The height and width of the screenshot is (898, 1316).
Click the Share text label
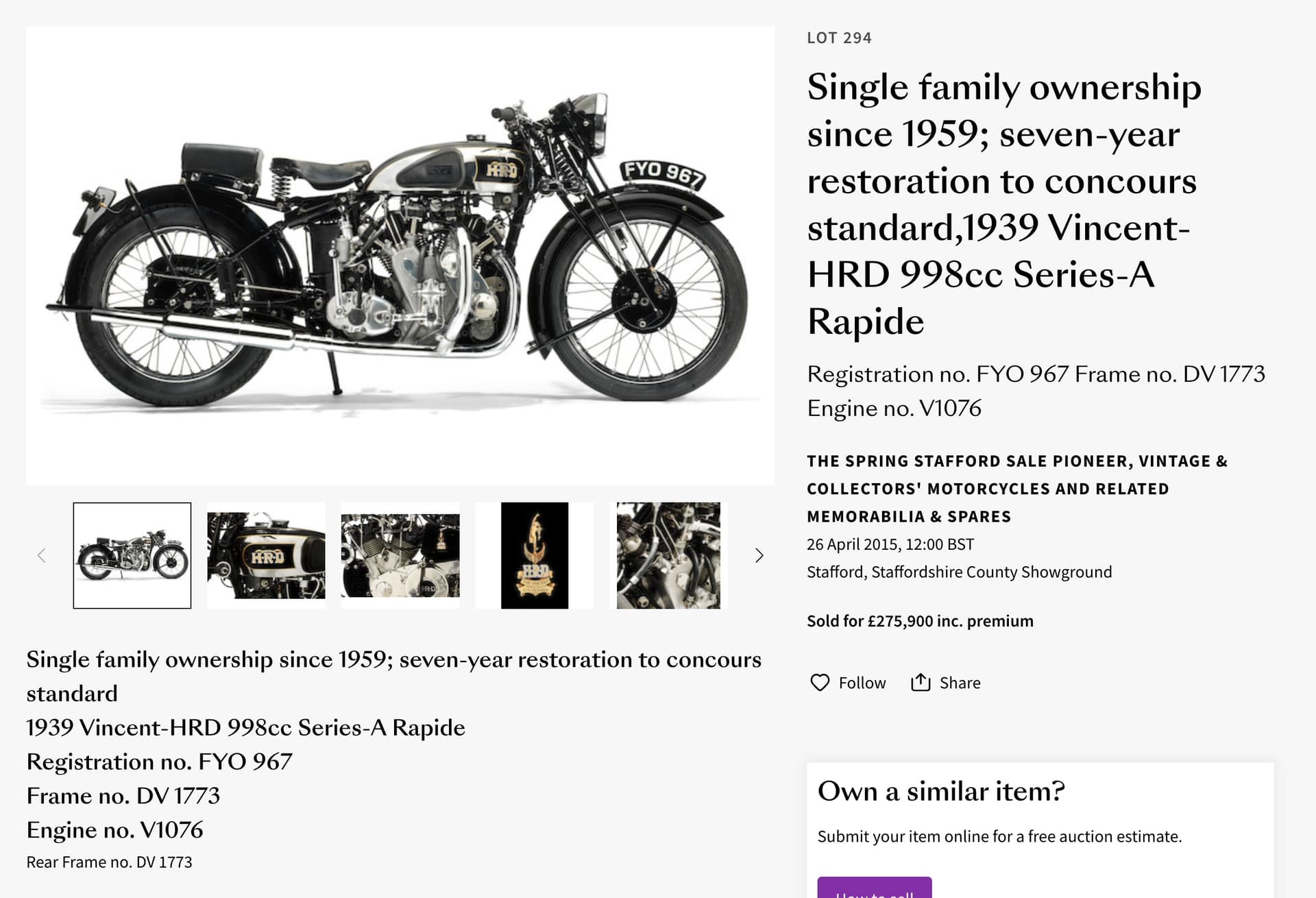(960, 683)
